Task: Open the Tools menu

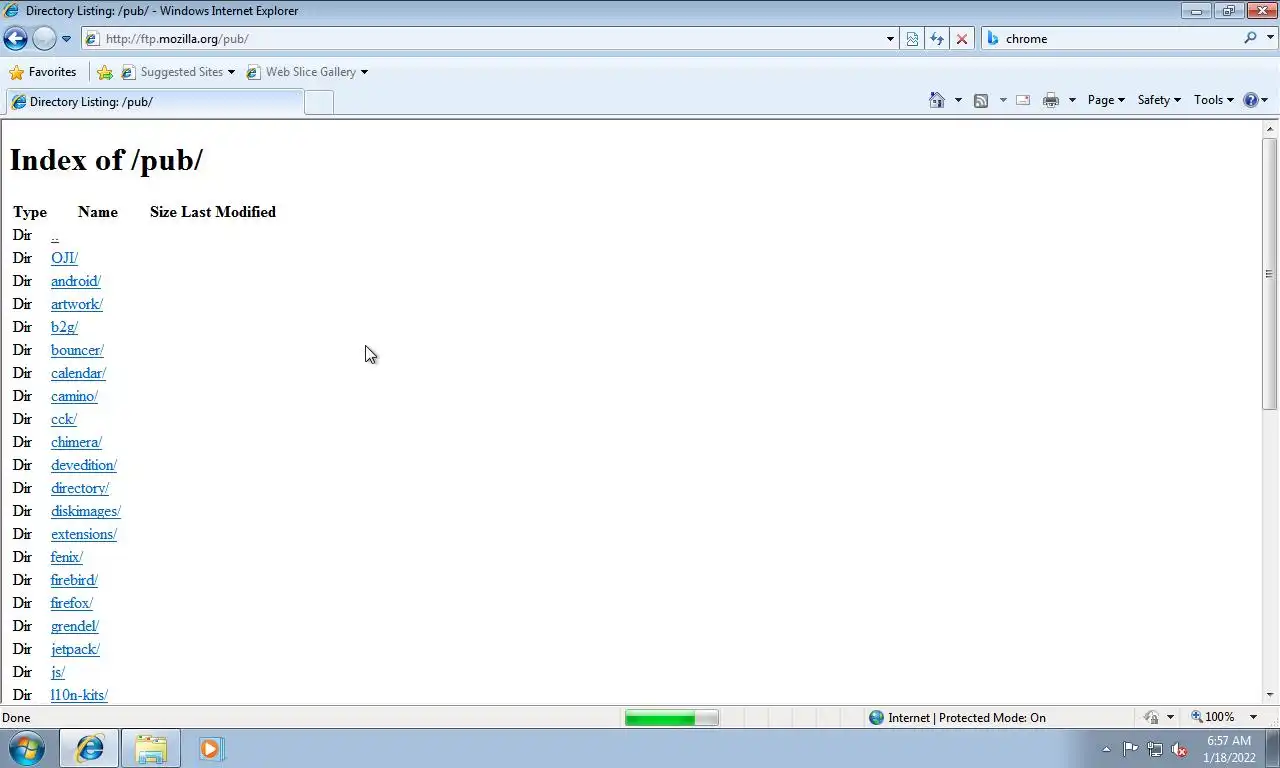Action: [1214, 100]
